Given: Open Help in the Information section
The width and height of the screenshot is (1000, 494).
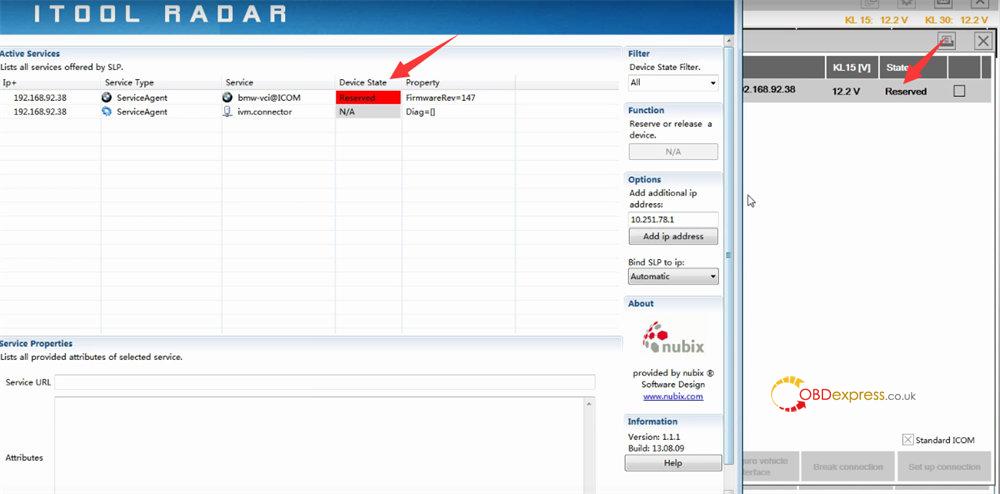Looking at the screenshot, I should pos(673,463).
